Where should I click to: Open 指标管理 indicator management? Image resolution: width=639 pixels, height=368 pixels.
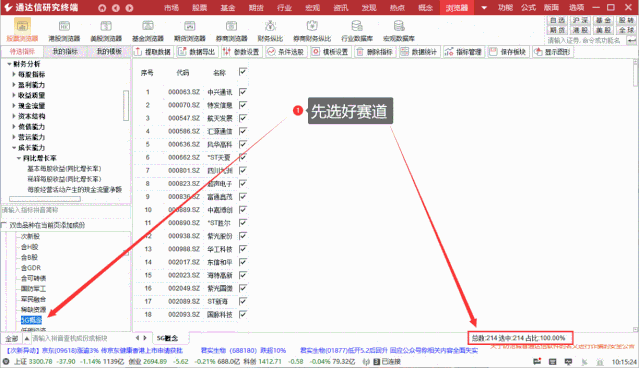(x=463, y=52)
